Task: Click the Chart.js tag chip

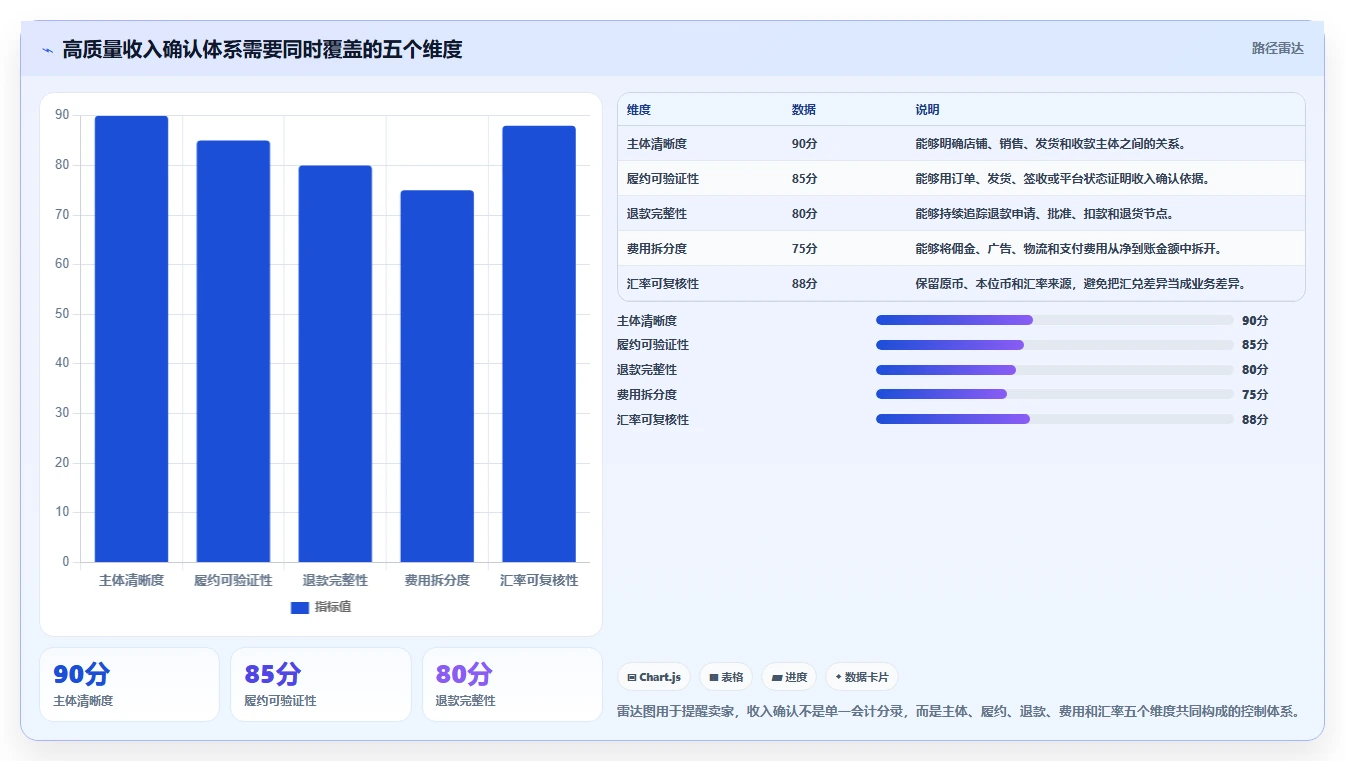Action: (654, 677)
